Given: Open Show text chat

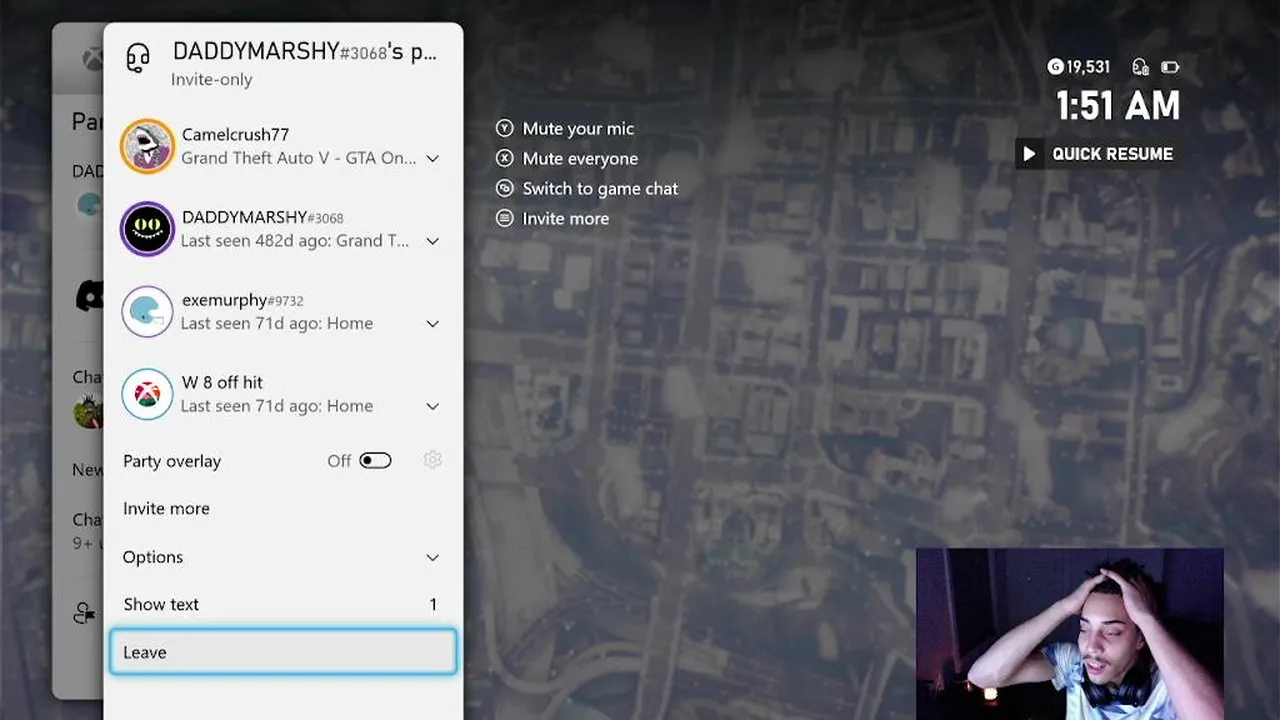Looking at the screenshot, I should click(283, 604).
